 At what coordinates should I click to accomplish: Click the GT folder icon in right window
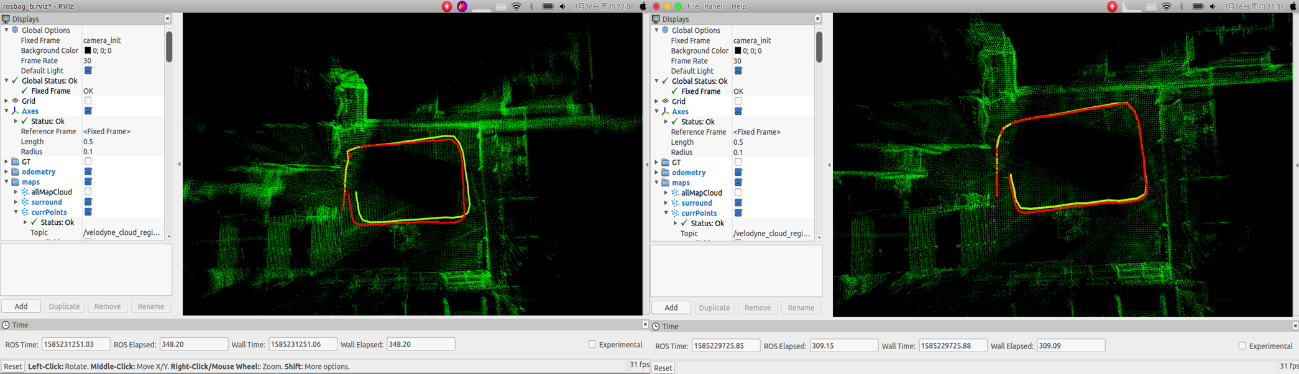664,162
